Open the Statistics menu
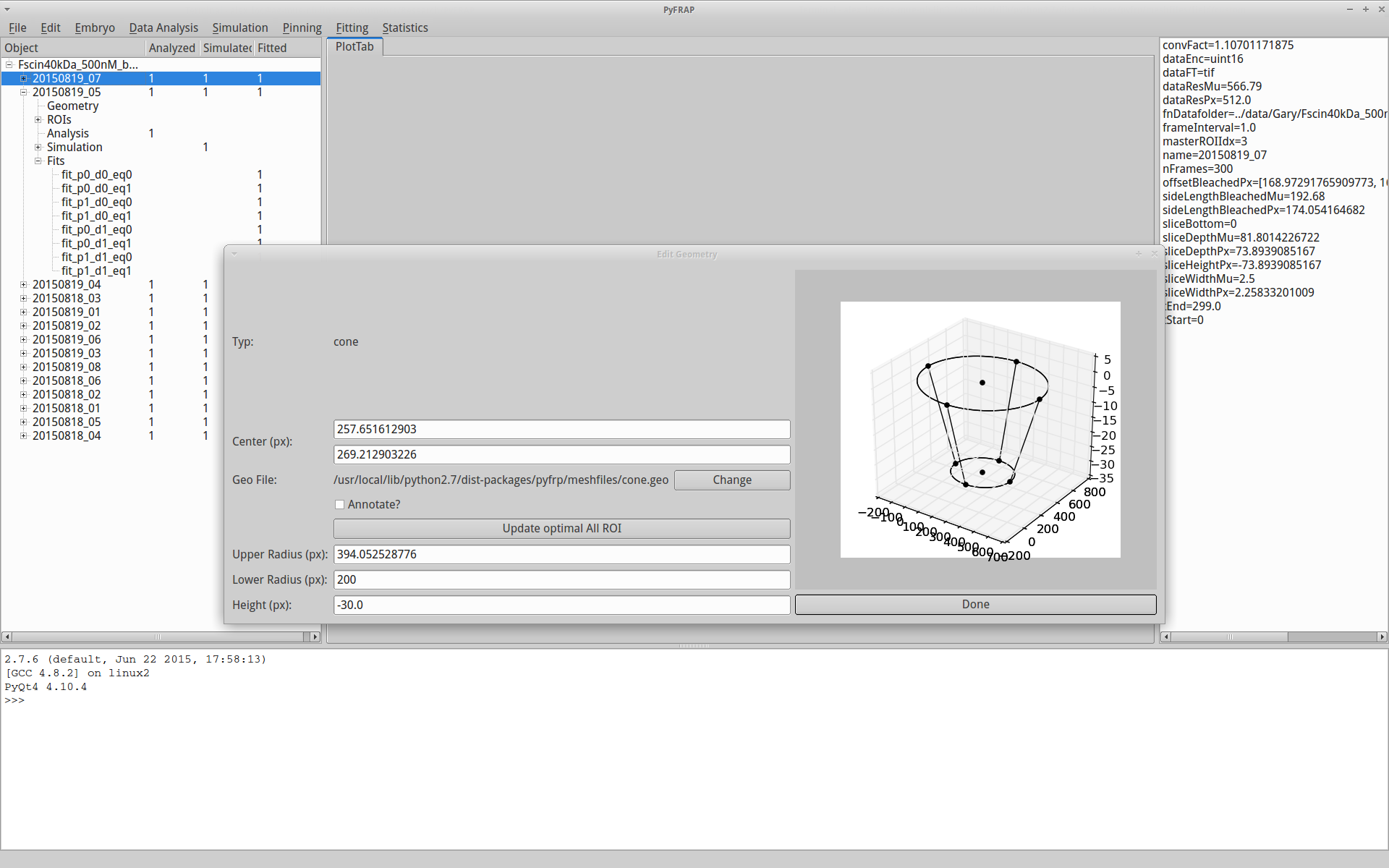This screenshot has height=868, width=1389. tap(405, 27)
